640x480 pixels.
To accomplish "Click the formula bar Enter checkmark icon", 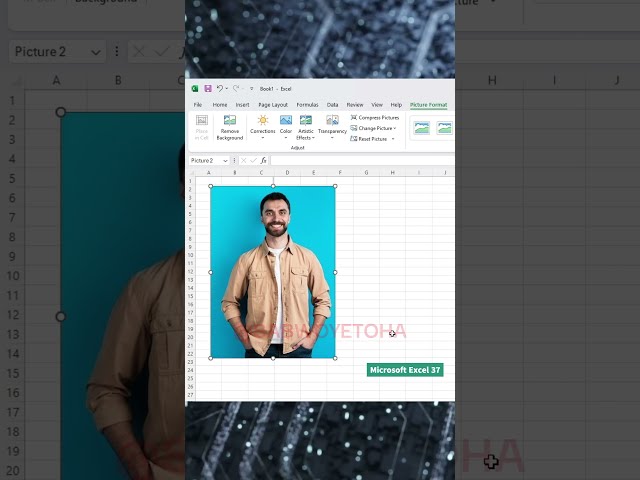I will click(x=253, y=161).
